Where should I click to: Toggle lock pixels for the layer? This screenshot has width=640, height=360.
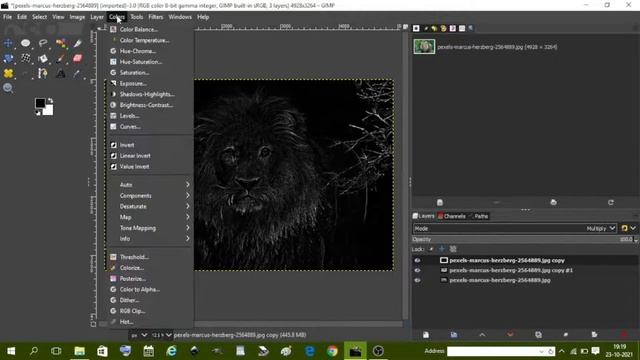431,249
